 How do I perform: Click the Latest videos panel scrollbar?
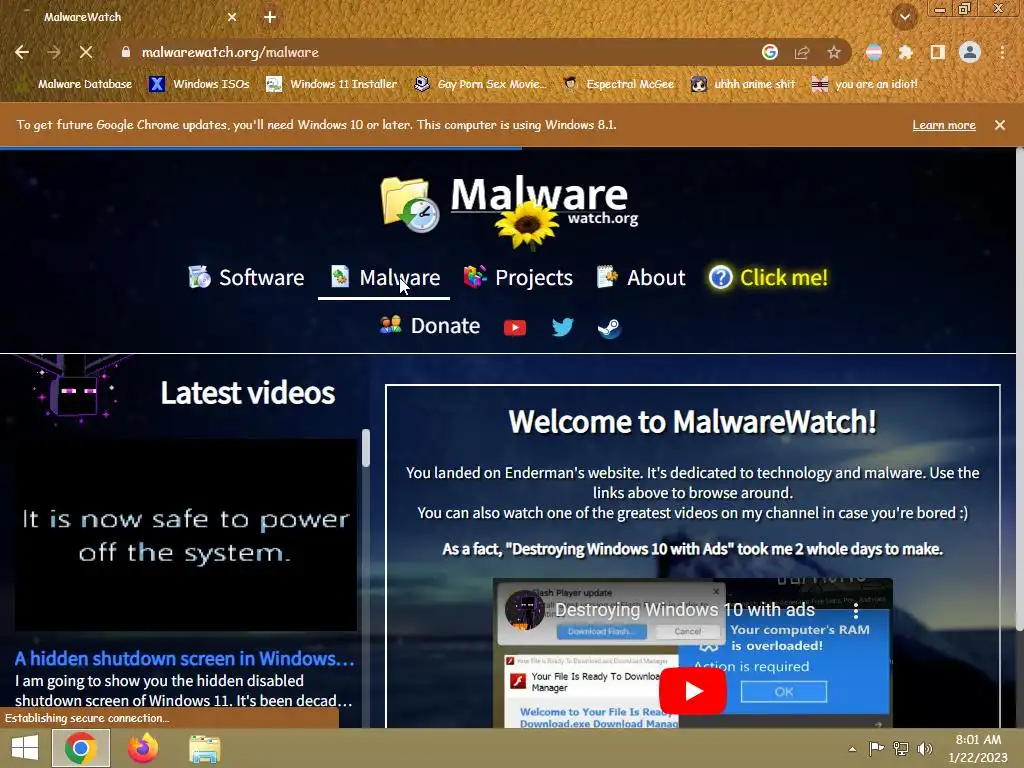click(366, 448)
